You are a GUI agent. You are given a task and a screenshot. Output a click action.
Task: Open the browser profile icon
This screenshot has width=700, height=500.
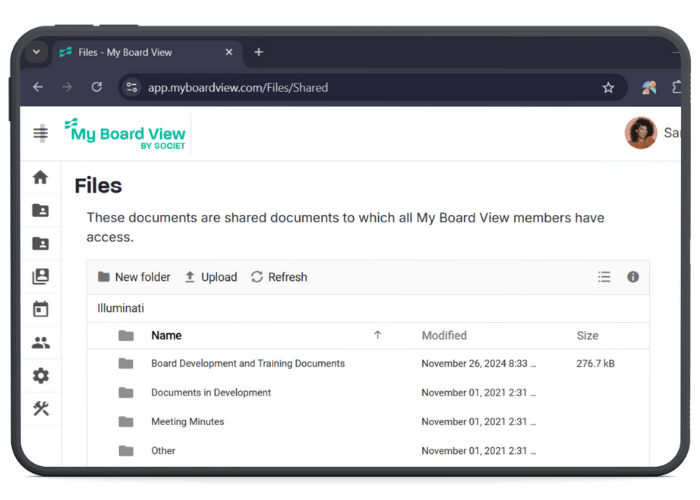tap(649, 88)
